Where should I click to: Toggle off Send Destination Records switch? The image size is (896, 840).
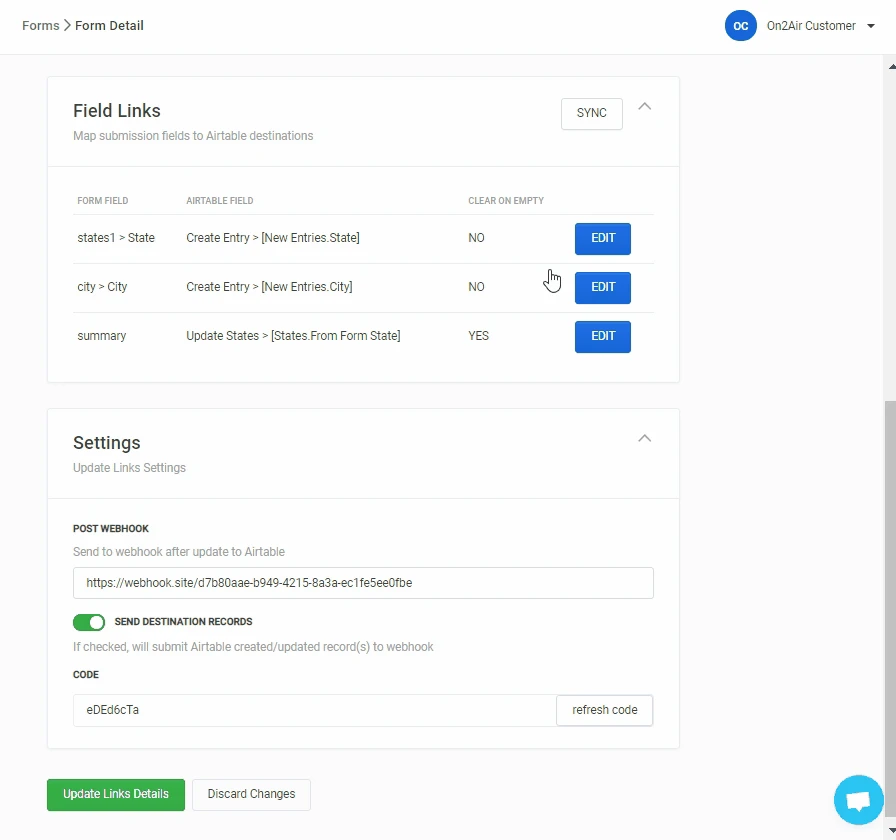(x=89, y=622)
